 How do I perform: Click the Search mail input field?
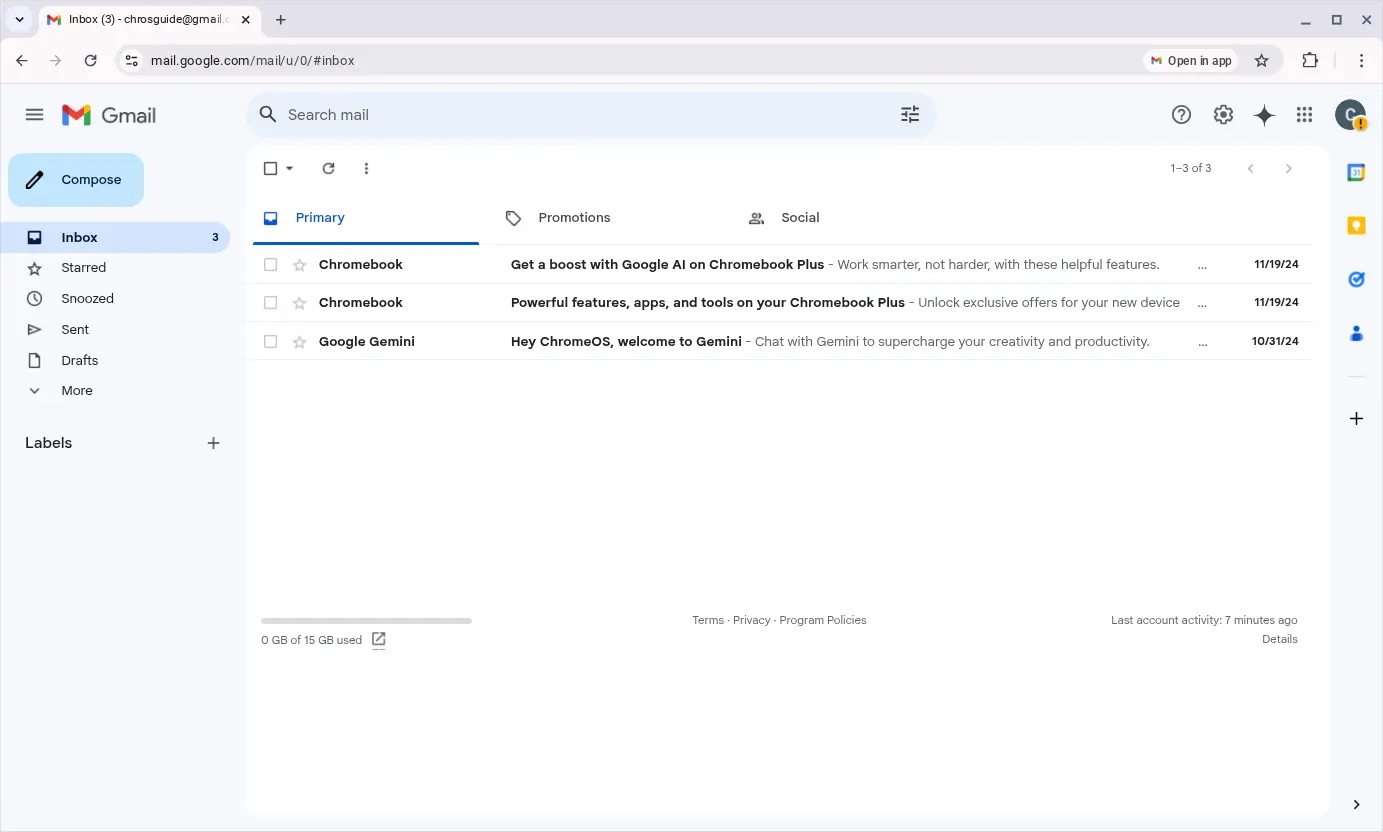580,115
